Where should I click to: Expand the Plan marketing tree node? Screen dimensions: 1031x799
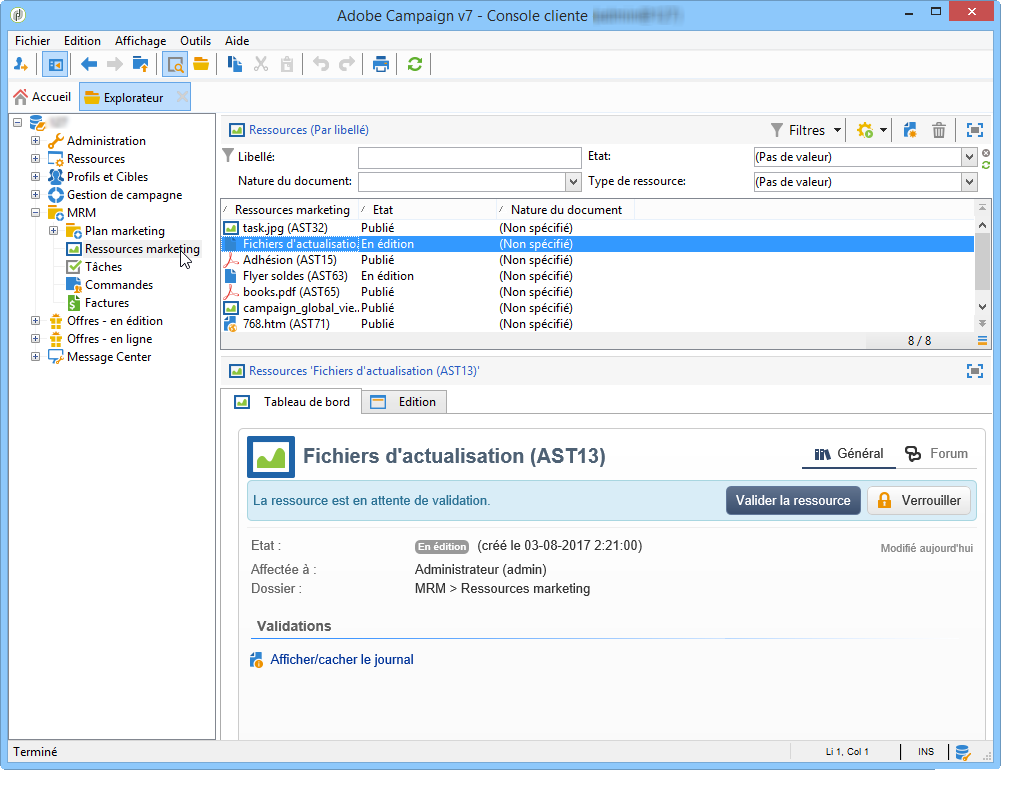(53, 231)
